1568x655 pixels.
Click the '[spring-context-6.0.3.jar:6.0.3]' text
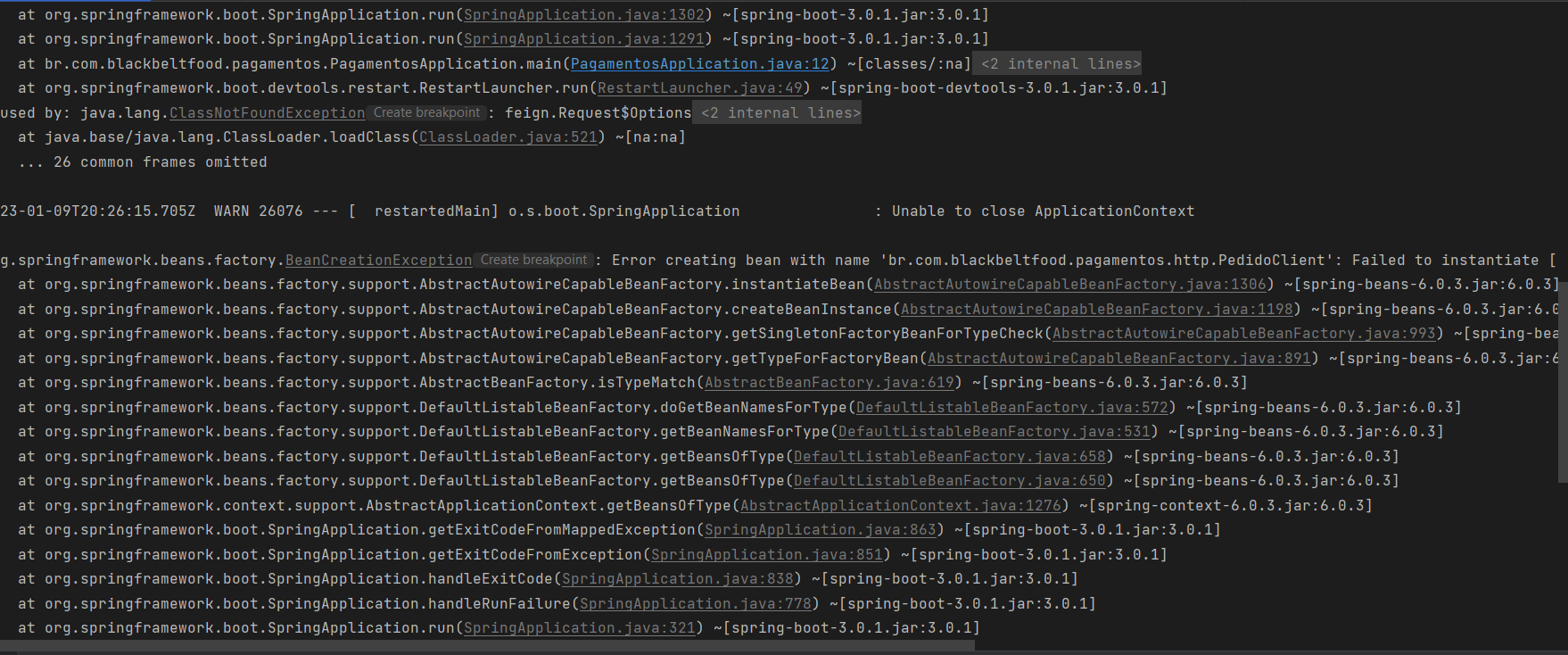tap(1230, 506)
